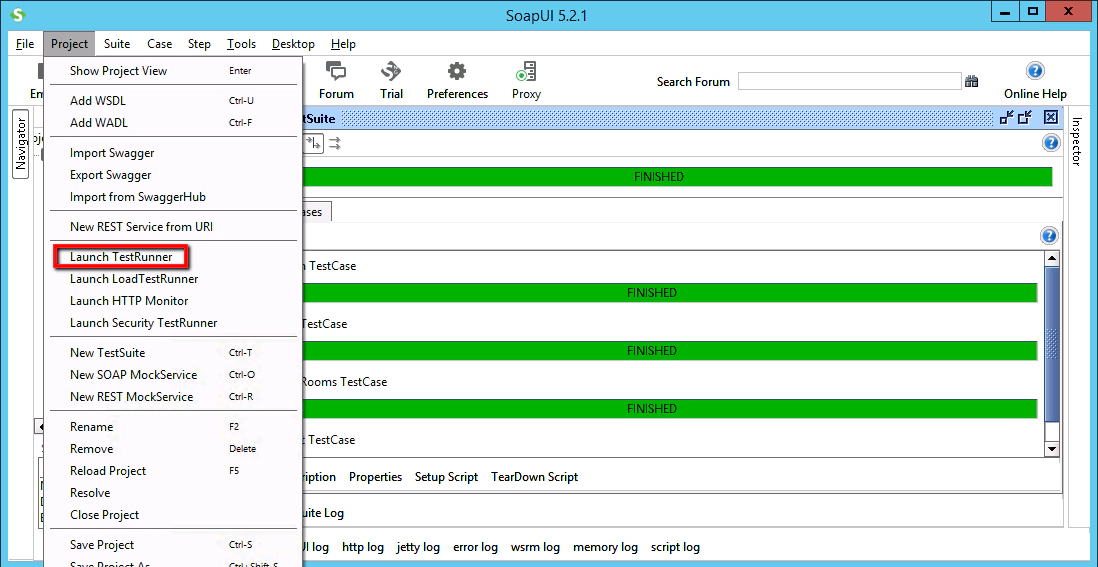1098x567 pixels.
Task: Click help icon beside TestCases tab
Action: [x=1049, y=235]
